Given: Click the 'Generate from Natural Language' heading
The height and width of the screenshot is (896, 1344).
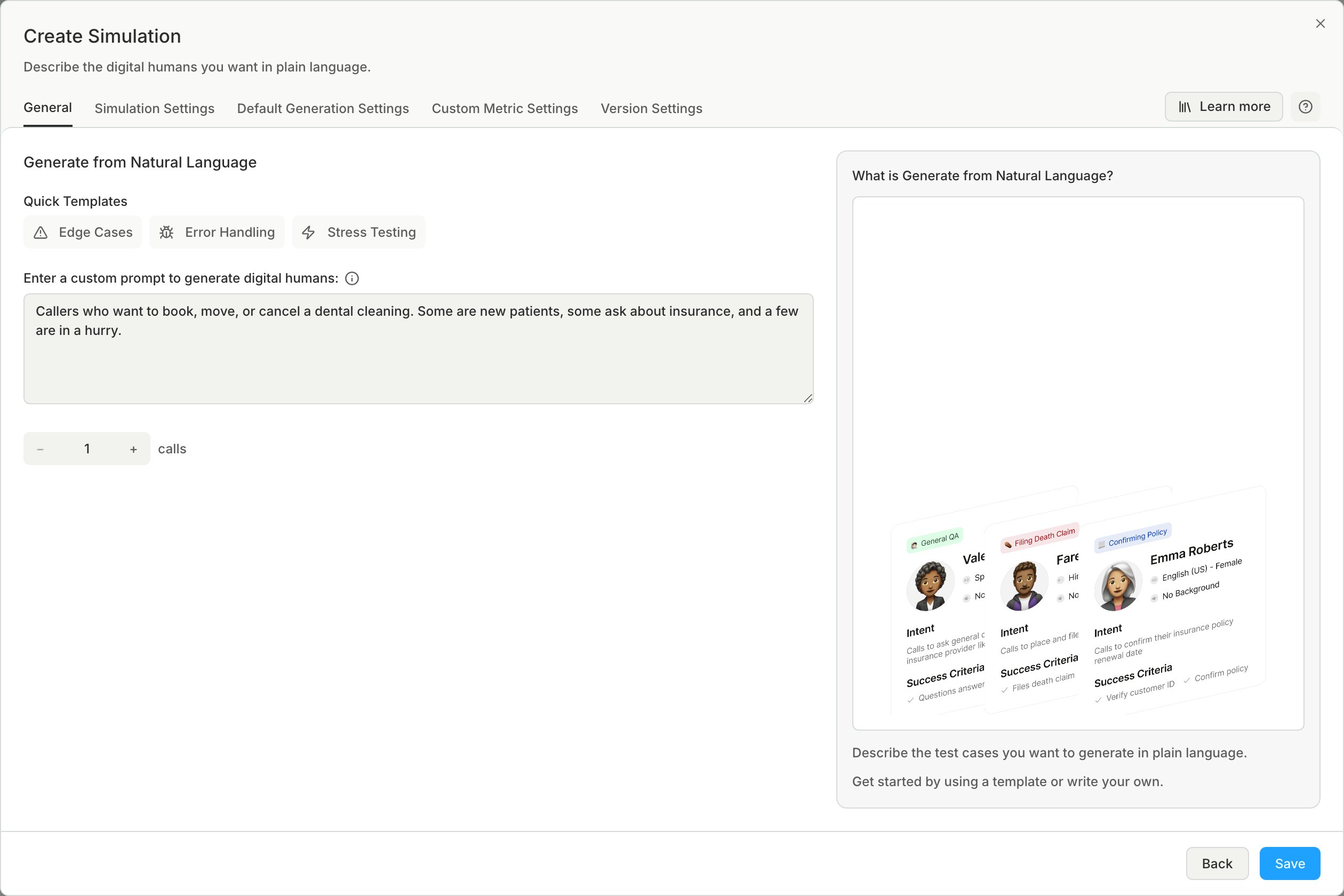Looking at the screenshot, I should pyautogui.click(x=140, y=162).
